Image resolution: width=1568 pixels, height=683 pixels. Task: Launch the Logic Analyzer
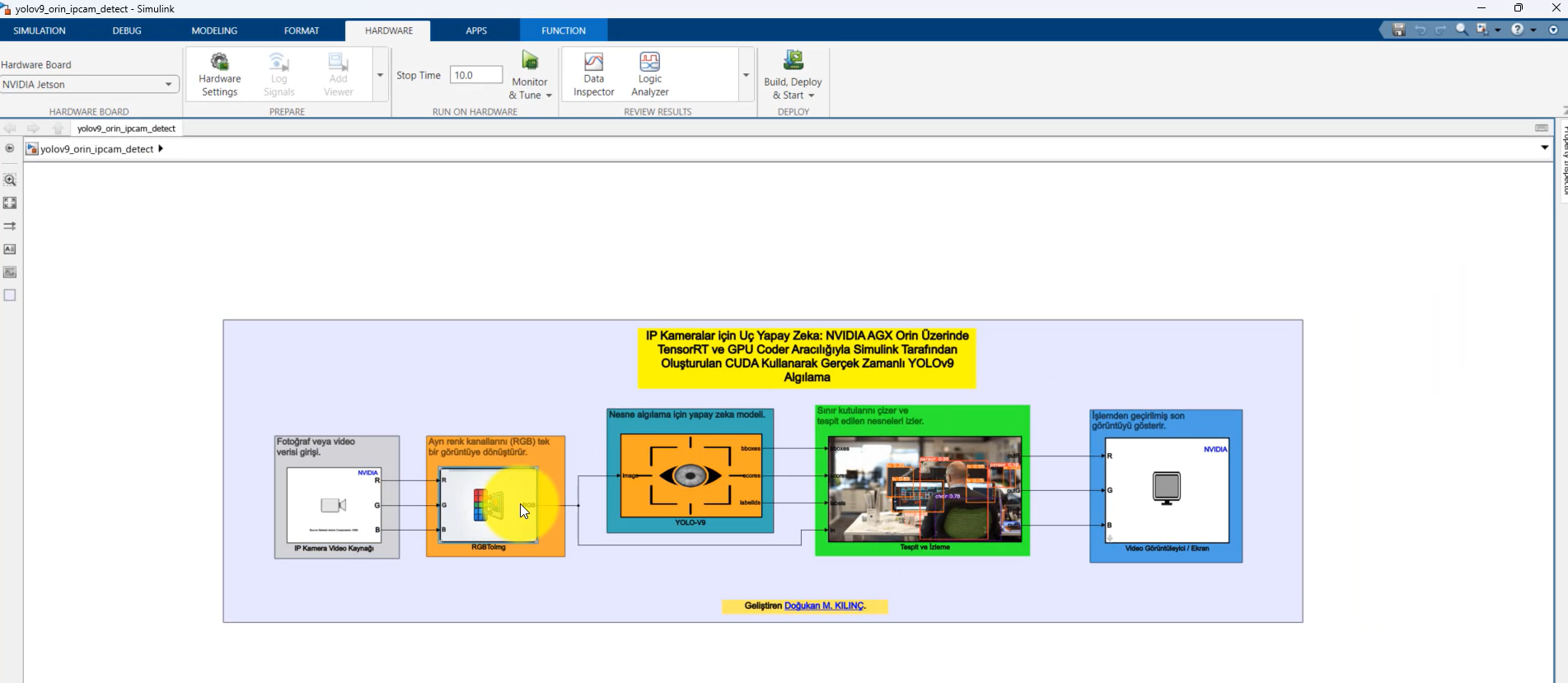tap(649, 74)
